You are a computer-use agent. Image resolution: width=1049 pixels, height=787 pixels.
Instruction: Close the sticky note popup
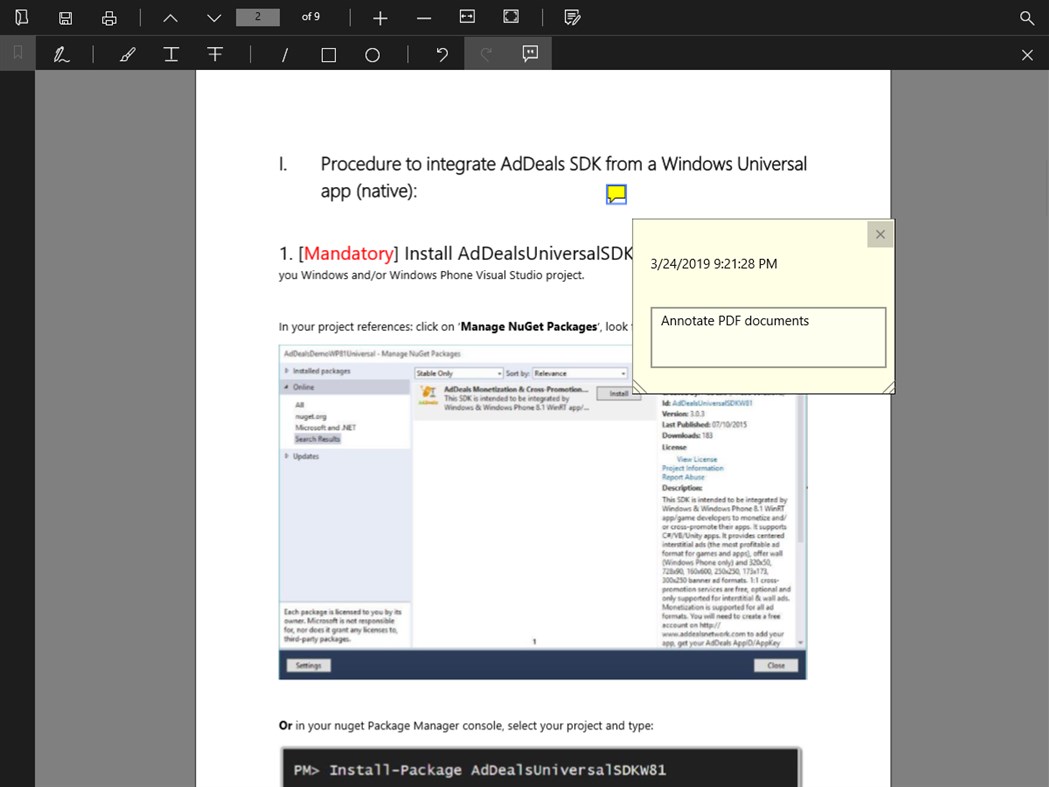(880, 234)
